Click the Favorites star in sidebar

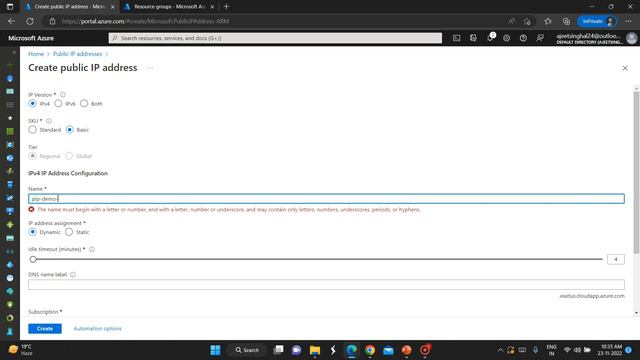10,118
